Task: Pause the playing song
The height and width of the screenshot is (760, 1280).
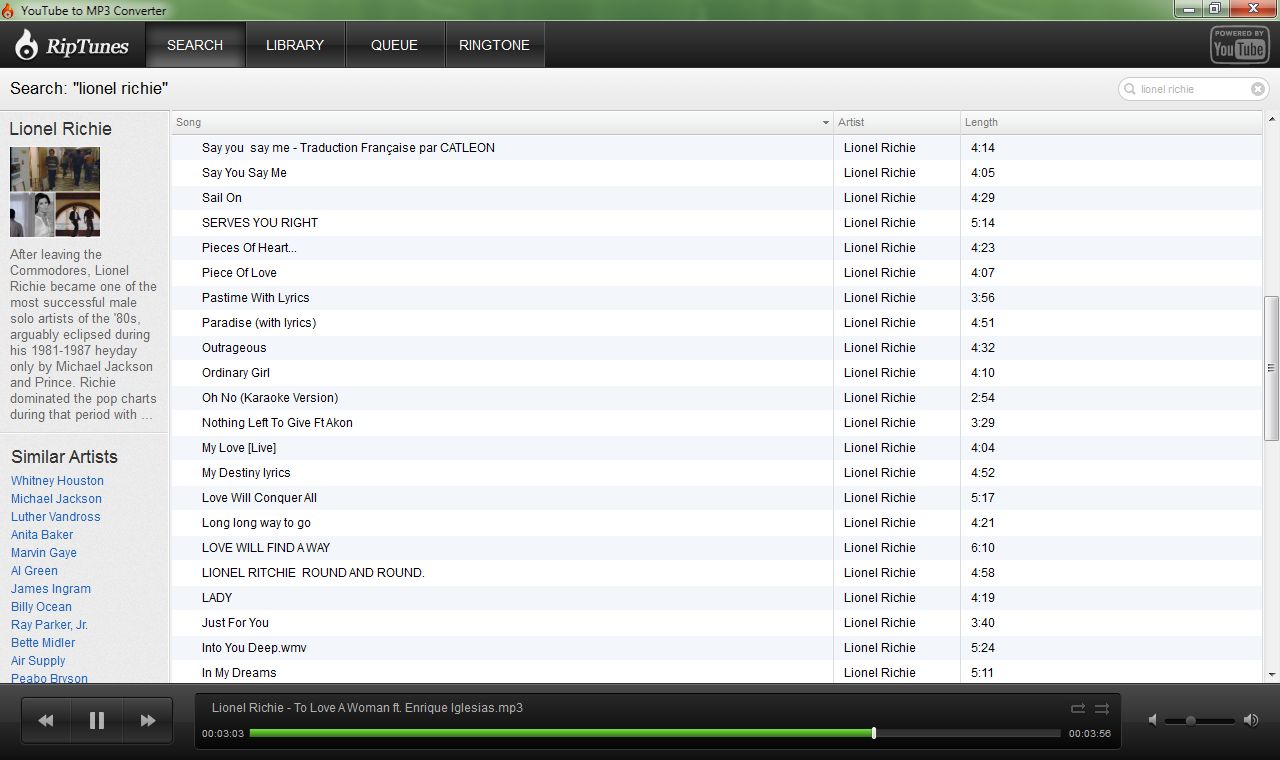Action: (97, 720)
